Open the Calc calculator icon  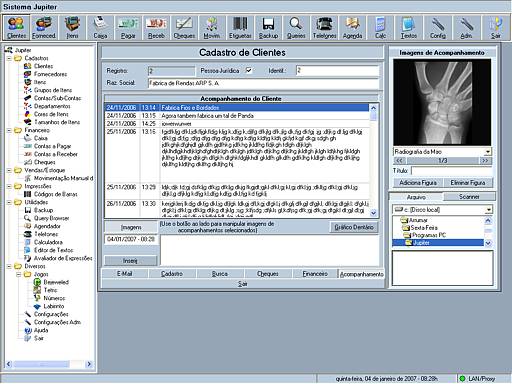point(380,27)
